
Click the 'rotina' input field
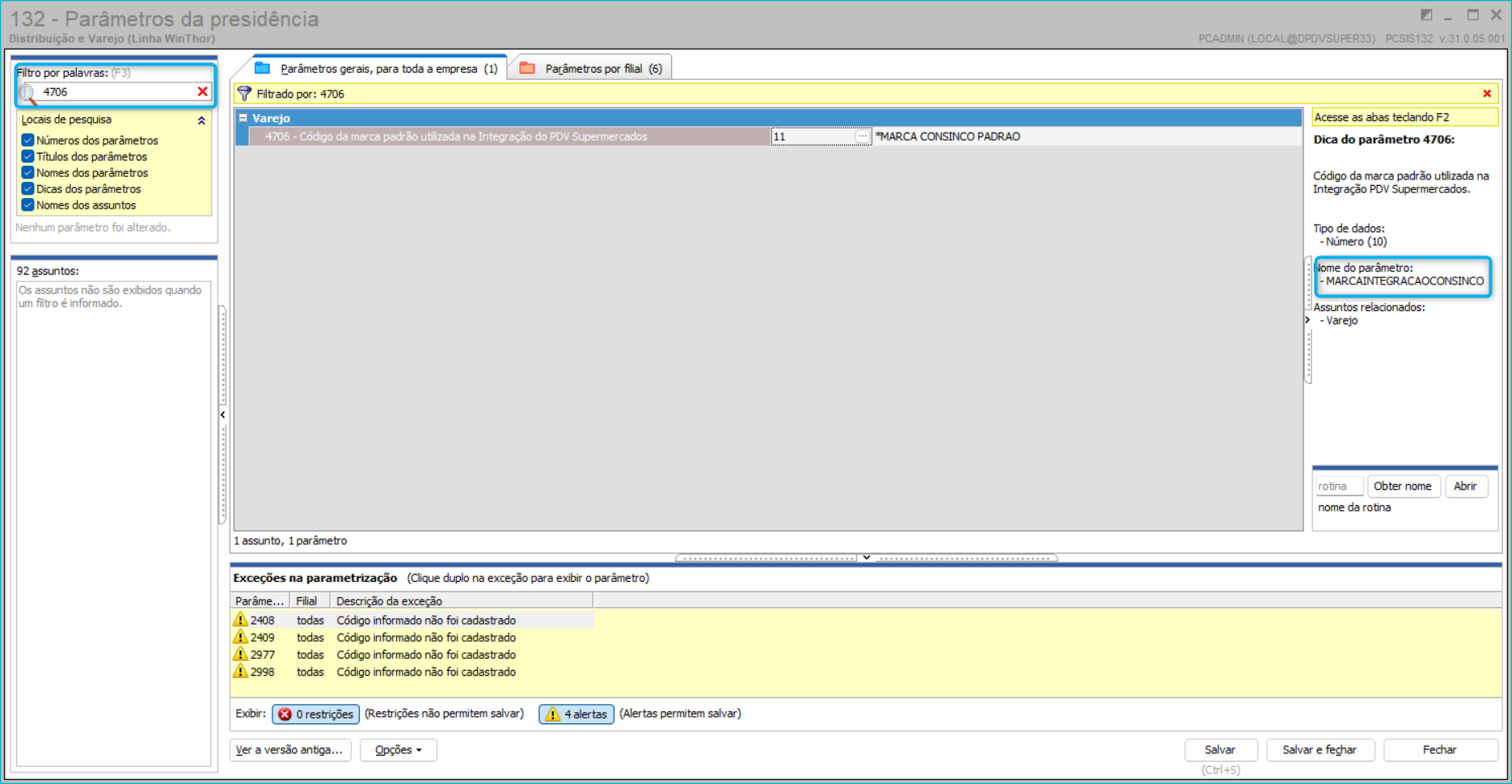tap(1339, 487)
